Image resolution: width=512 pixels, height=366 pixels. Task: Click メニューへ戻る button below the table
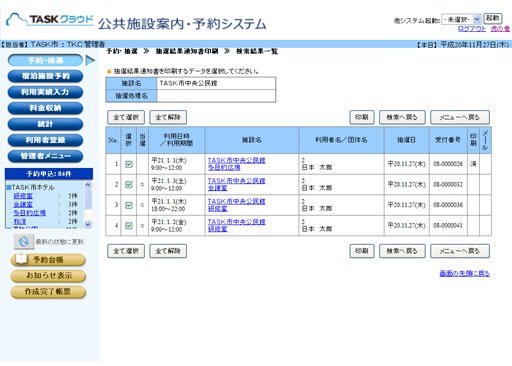pyautogui.click(x=460, y=251)
